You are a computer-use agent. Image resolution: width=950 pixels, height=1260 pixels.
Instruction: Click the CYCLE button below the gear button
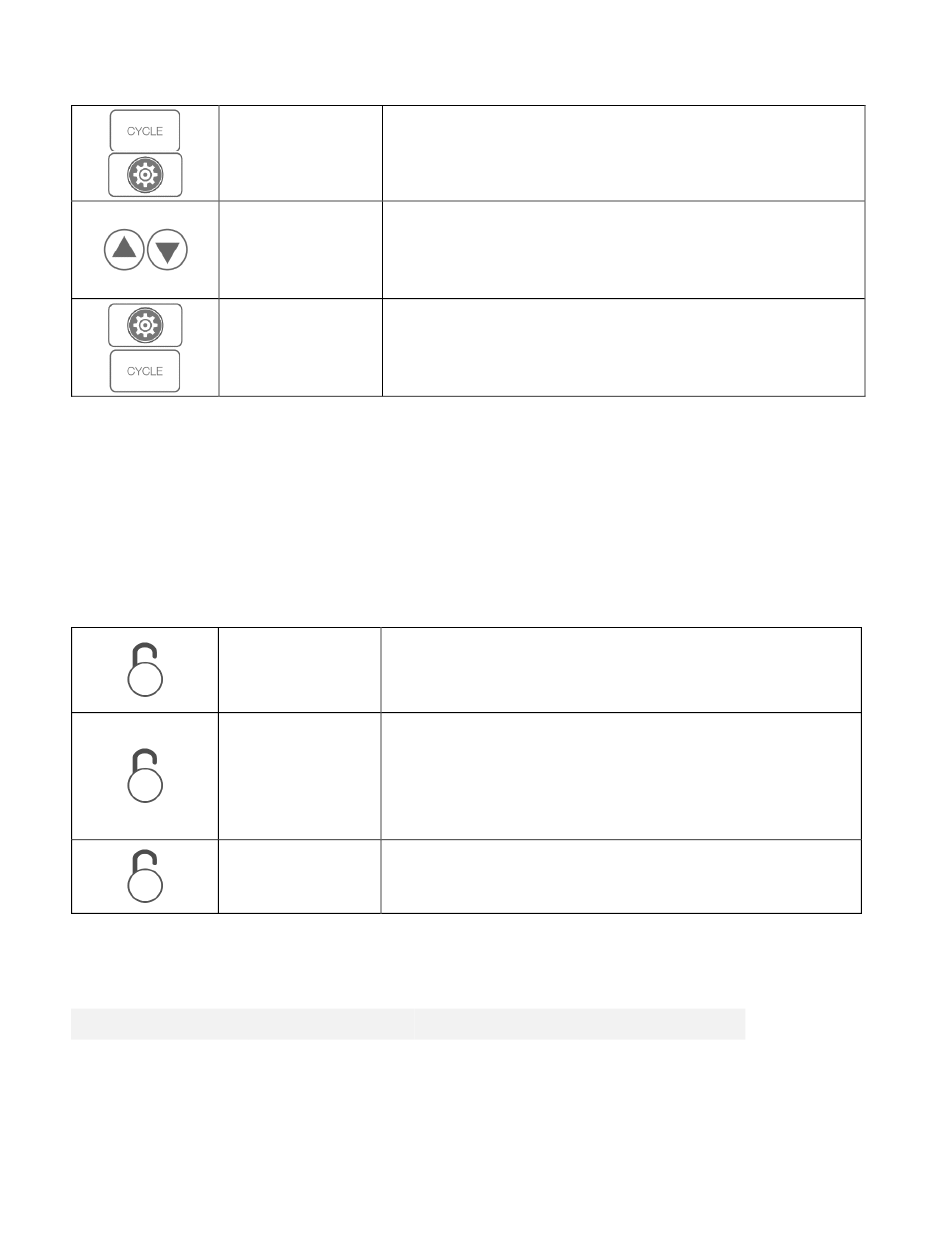145,371
